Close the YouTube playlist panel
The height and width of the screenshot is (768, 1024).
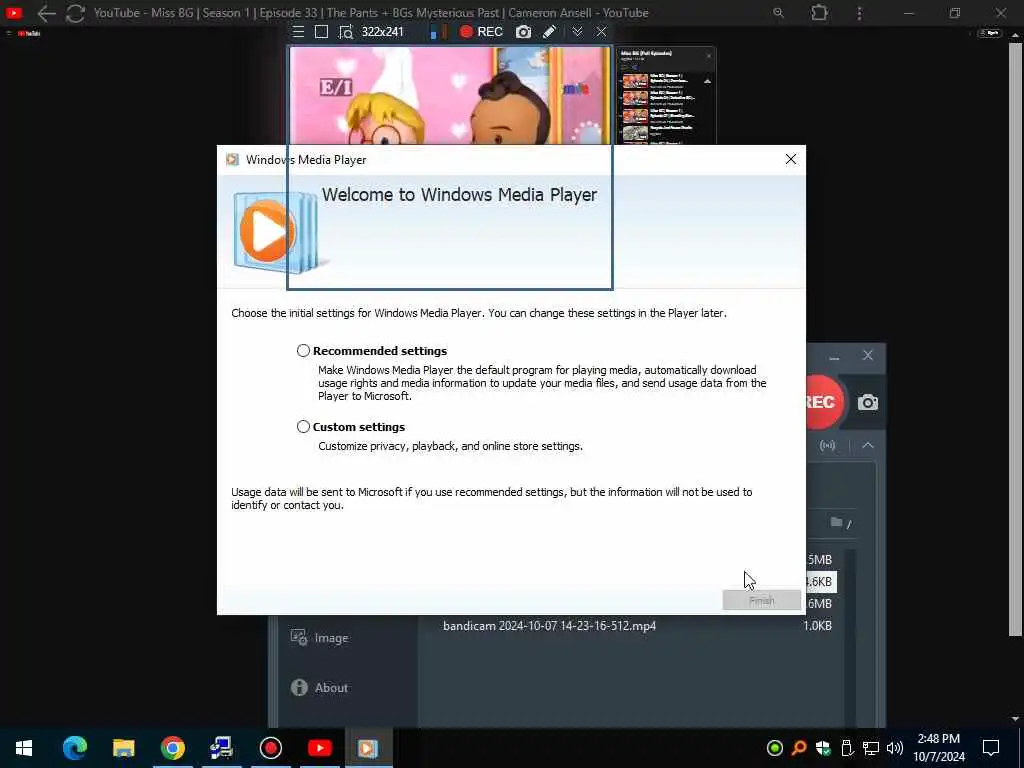tap(709, 56)
